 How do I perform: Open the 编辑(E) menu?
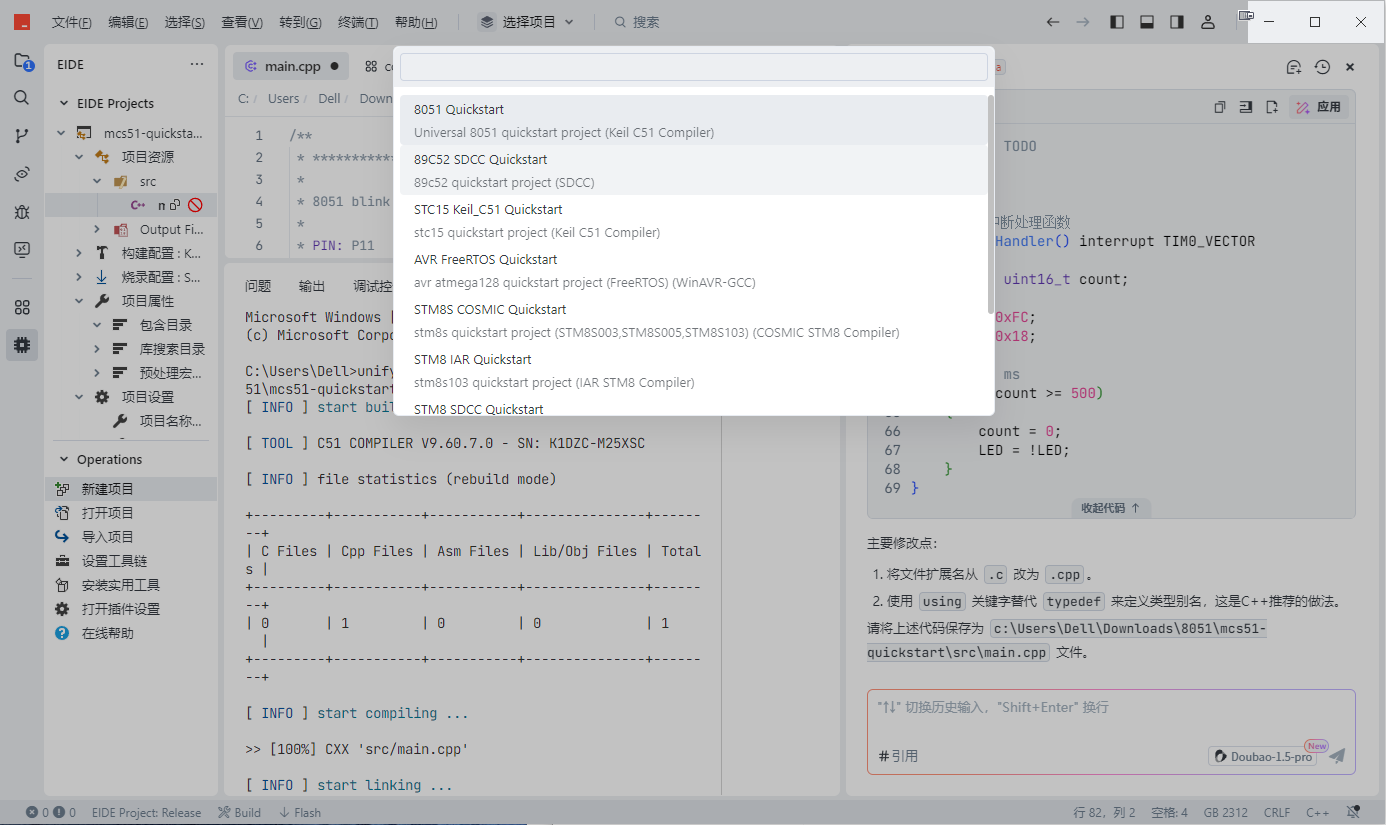[x=128, y=22]
